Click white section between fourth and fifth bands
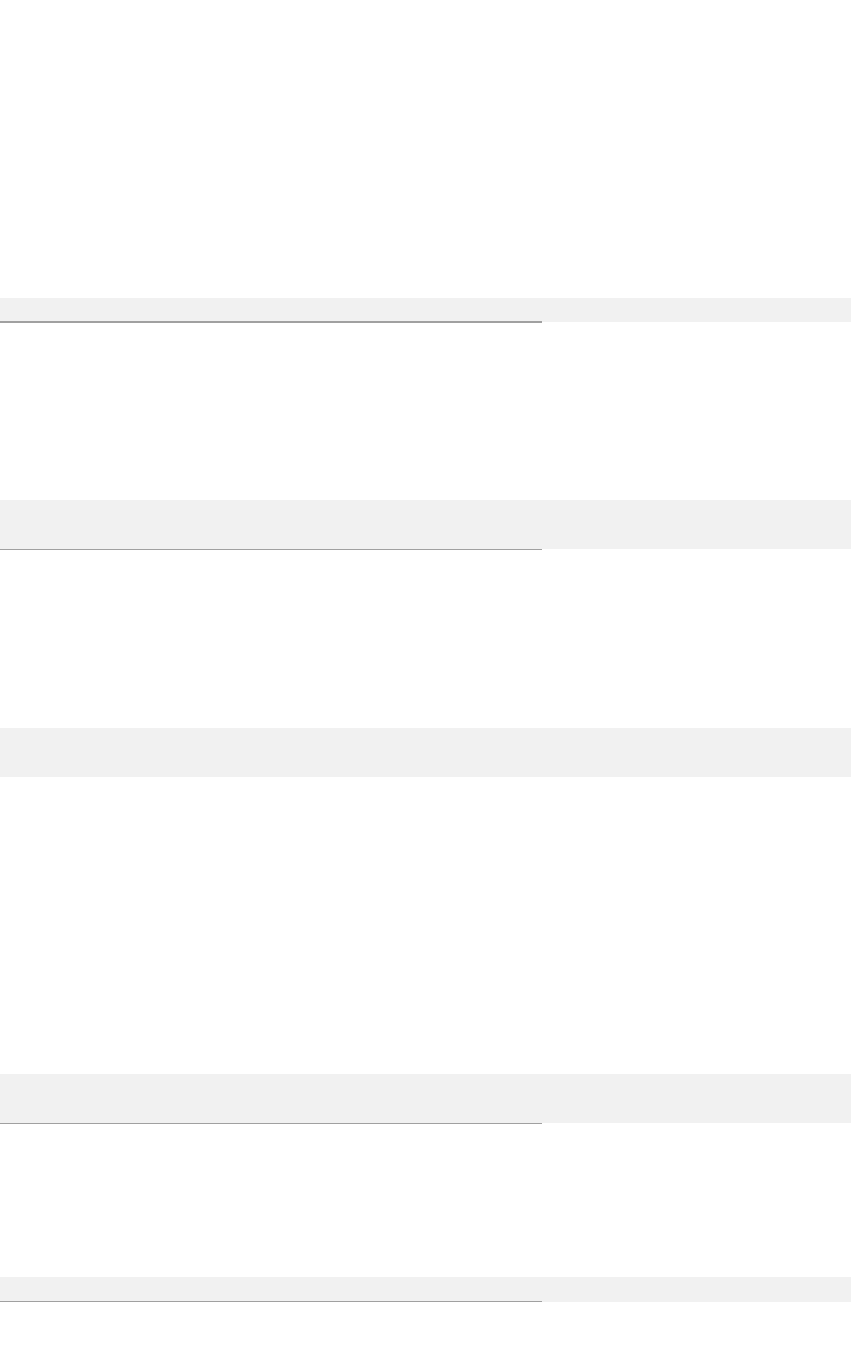 pyautogui.click(x=425, y=1200)
